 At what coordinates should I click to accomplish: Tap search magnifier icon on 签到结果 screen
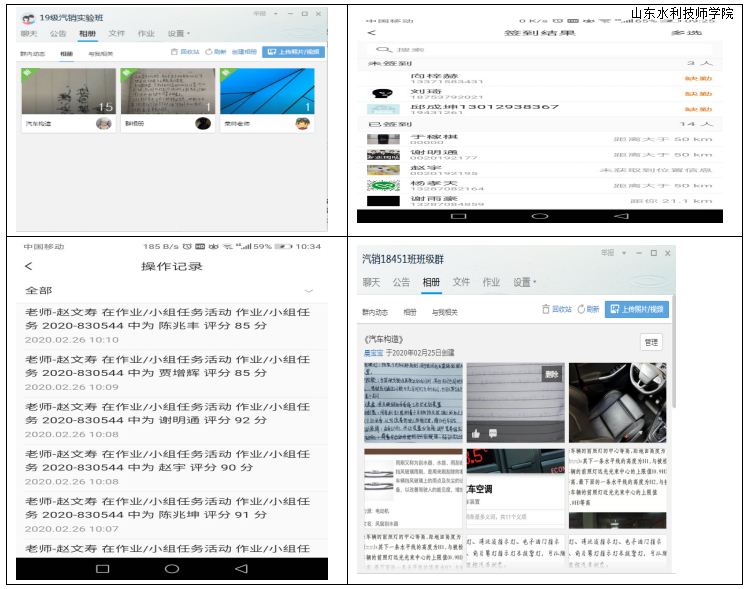[x=383, y=50]
